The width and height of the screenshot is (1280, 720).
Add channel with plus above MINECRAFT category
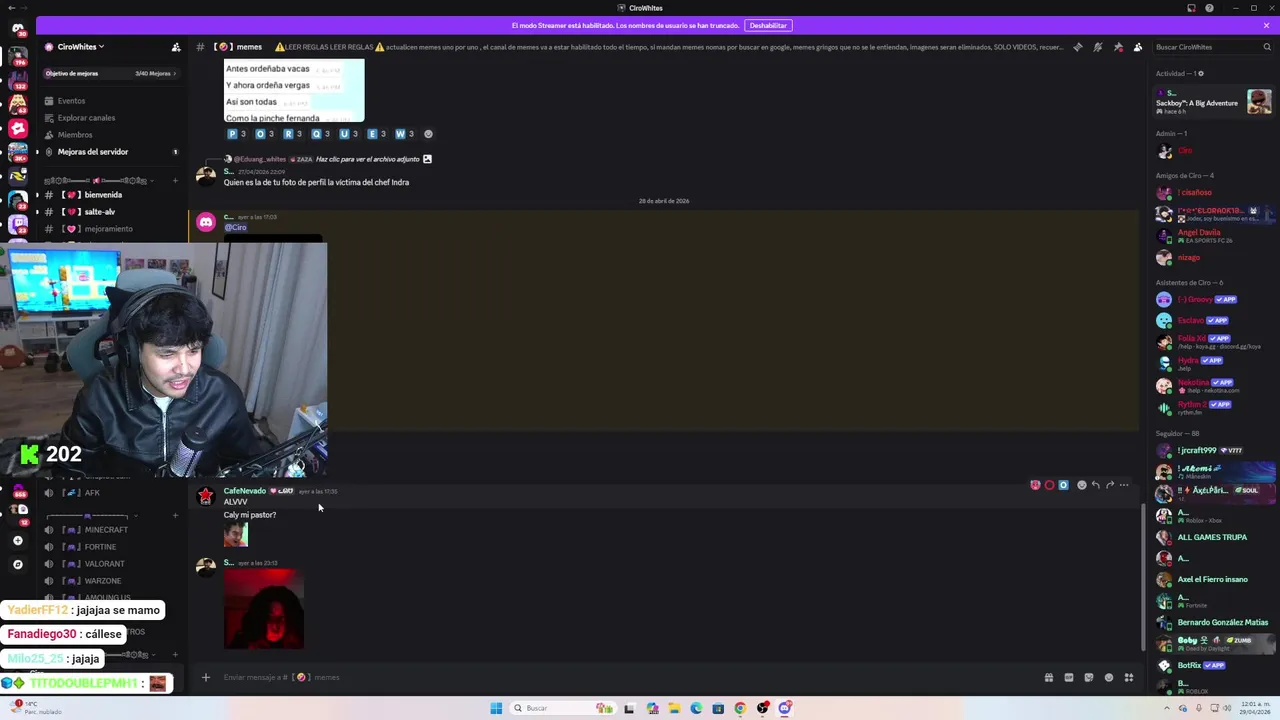pyautogui.click(x=175, y=516)
